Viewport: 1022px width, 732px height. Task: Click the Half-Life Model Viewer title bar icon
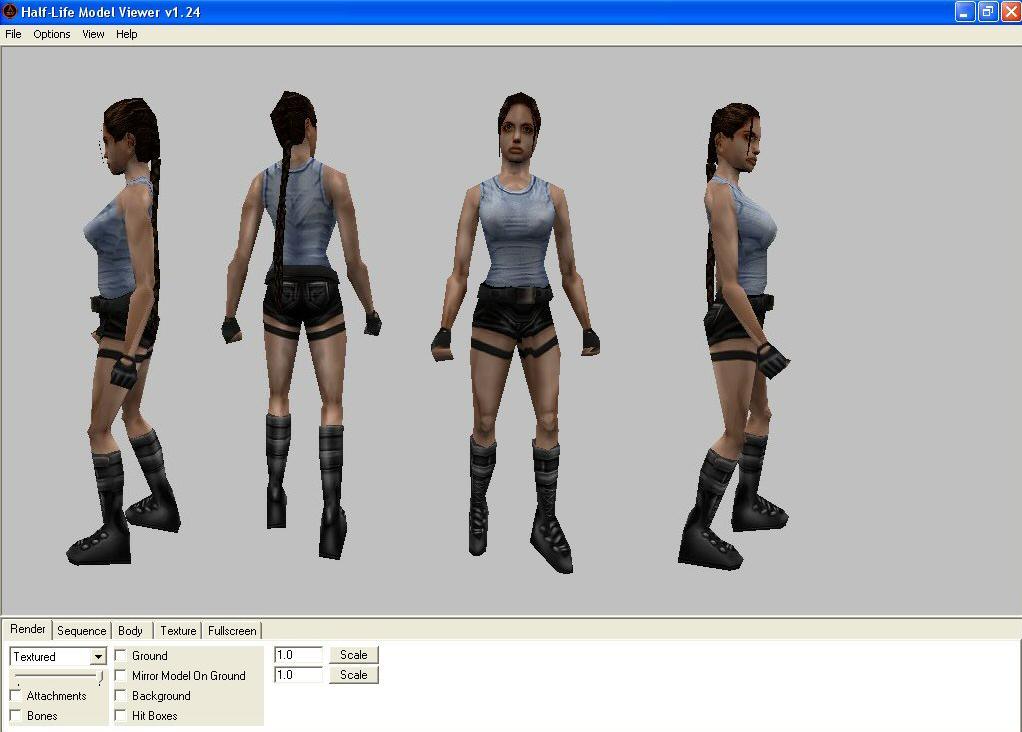10,11
